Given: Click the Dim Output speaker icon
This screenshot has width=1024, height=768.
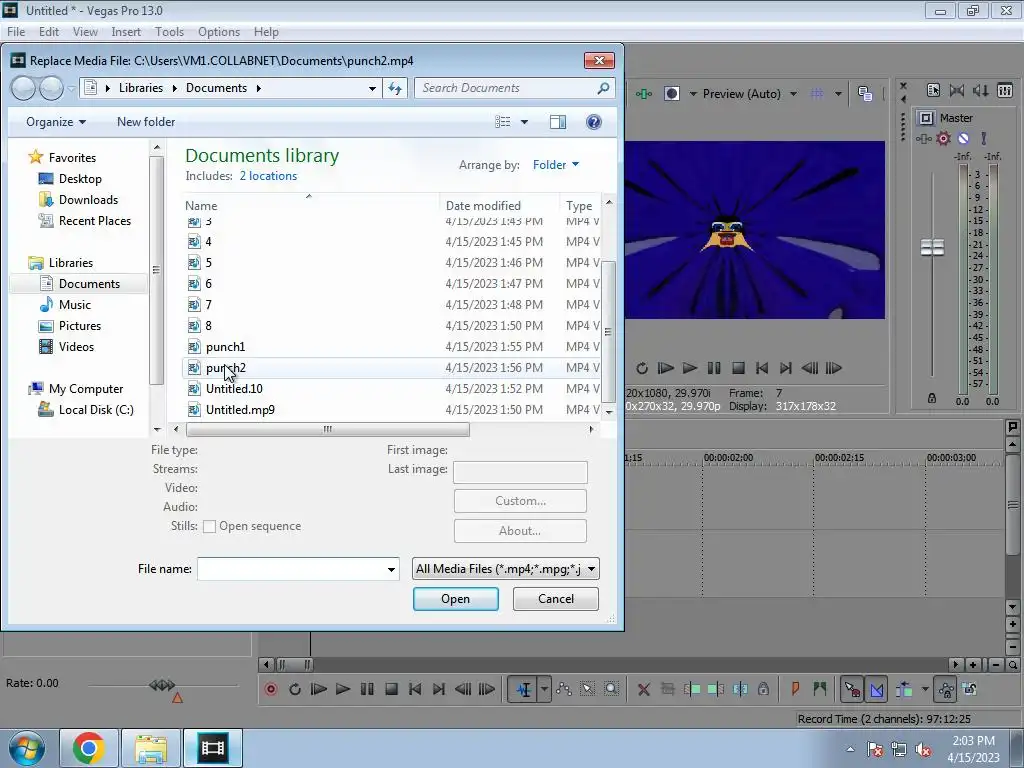Looking at the screenshot, I should point(981,91).
